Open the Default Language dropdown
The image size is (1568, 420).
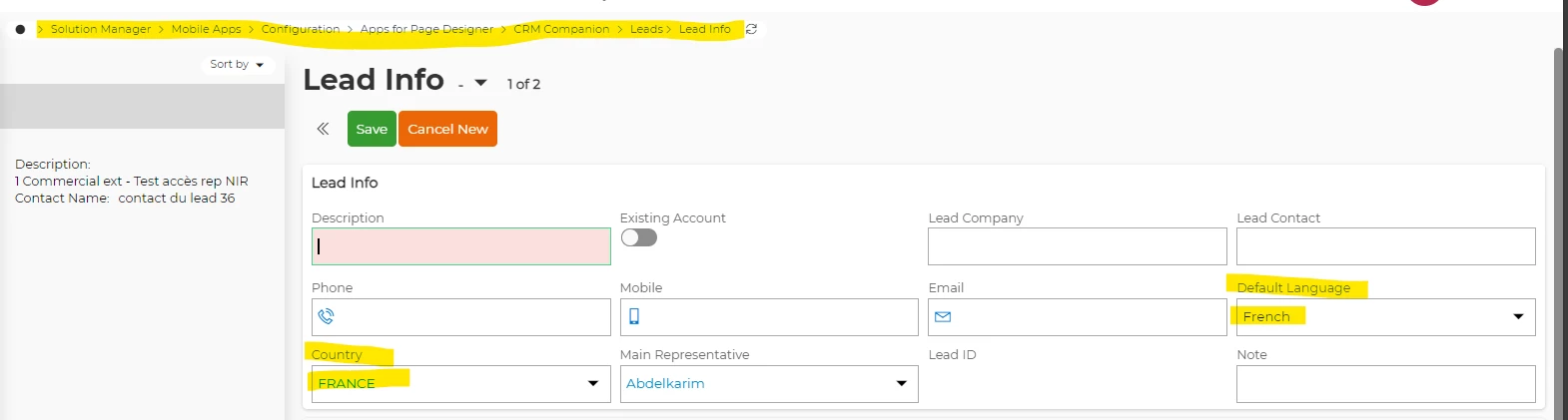click(1518, 316)
